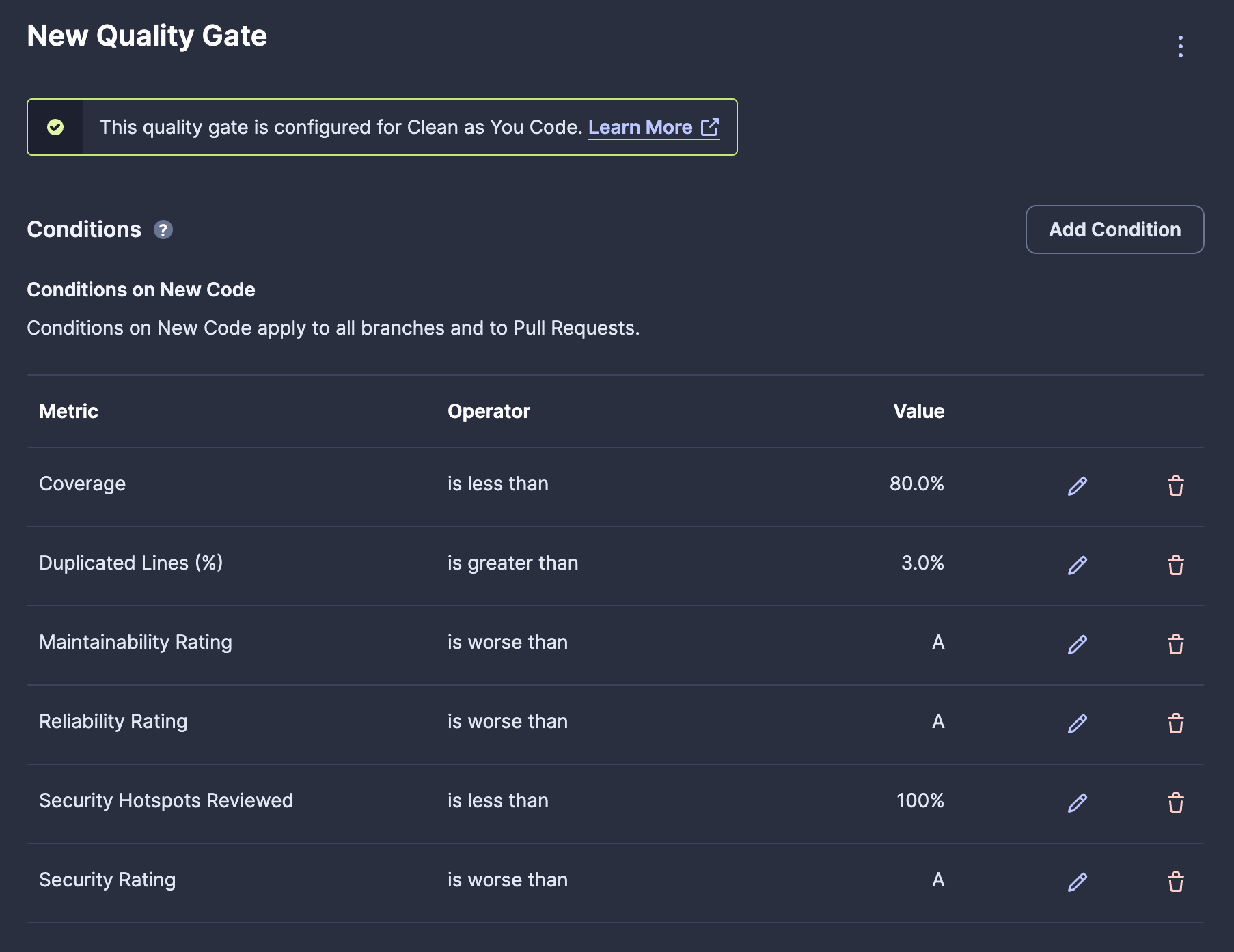
Task: Edit the Coverage condition
Action: [x=1076, y=486]
